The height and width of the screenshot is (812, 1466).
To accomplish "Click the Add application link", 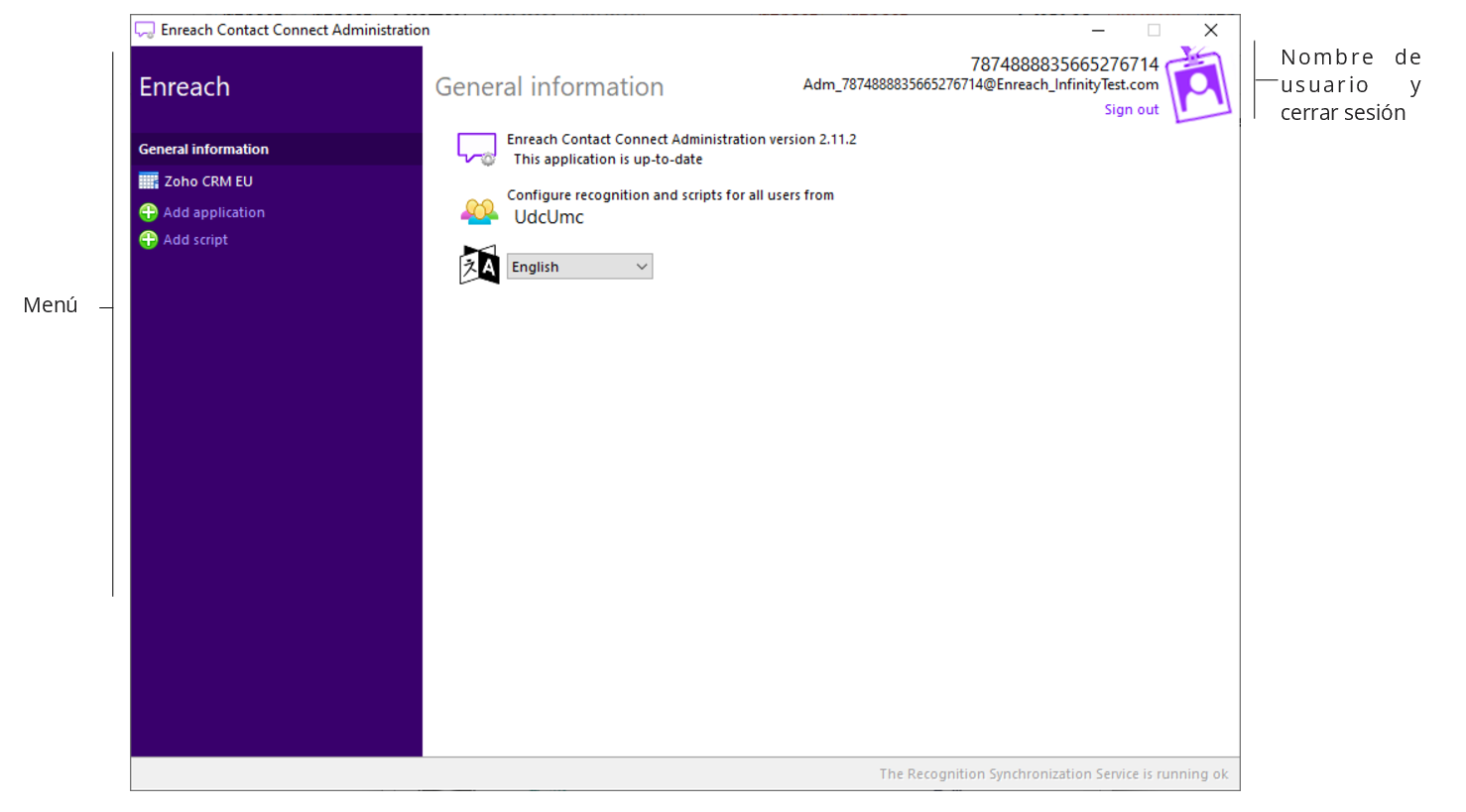I will point(214,212).
